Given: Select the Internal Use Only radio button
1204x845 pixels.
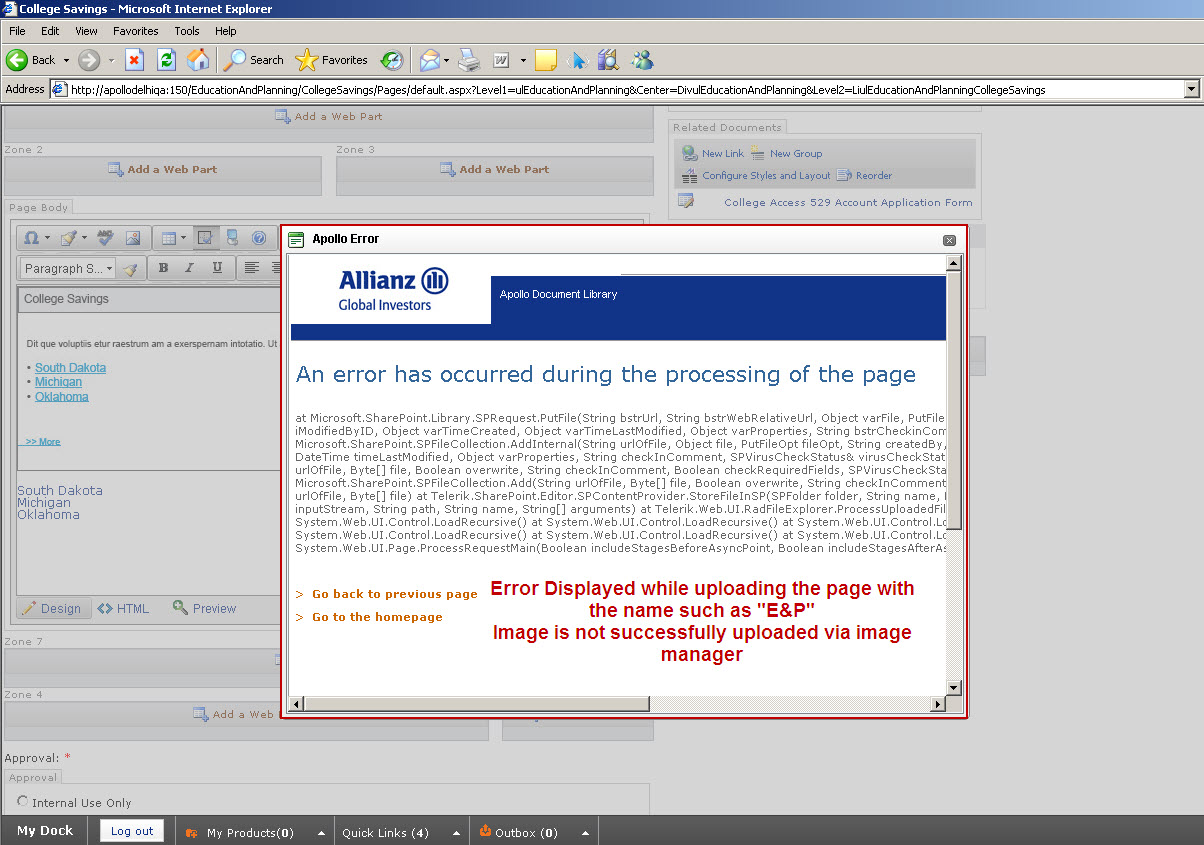Looking at the screenshot, I should (x=22, y=802).
